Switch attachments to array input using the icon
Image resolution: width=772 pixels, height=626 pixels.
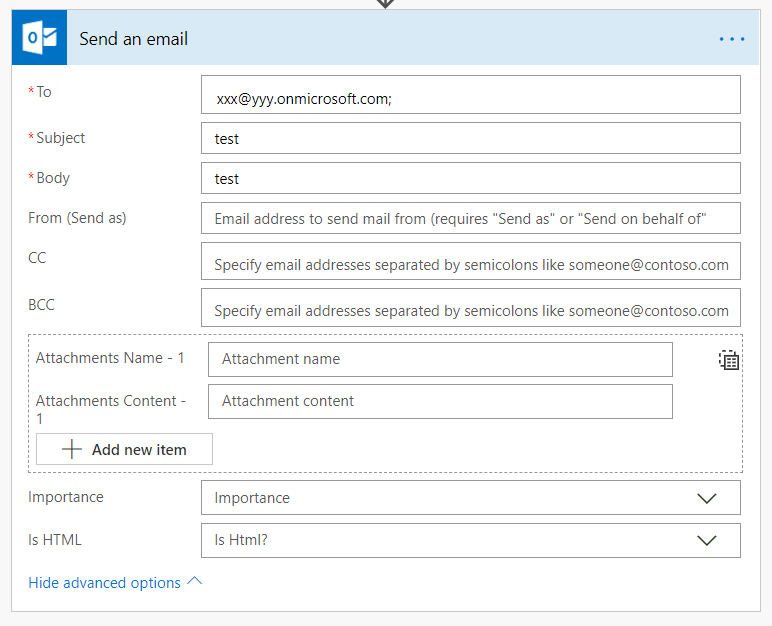729,360
